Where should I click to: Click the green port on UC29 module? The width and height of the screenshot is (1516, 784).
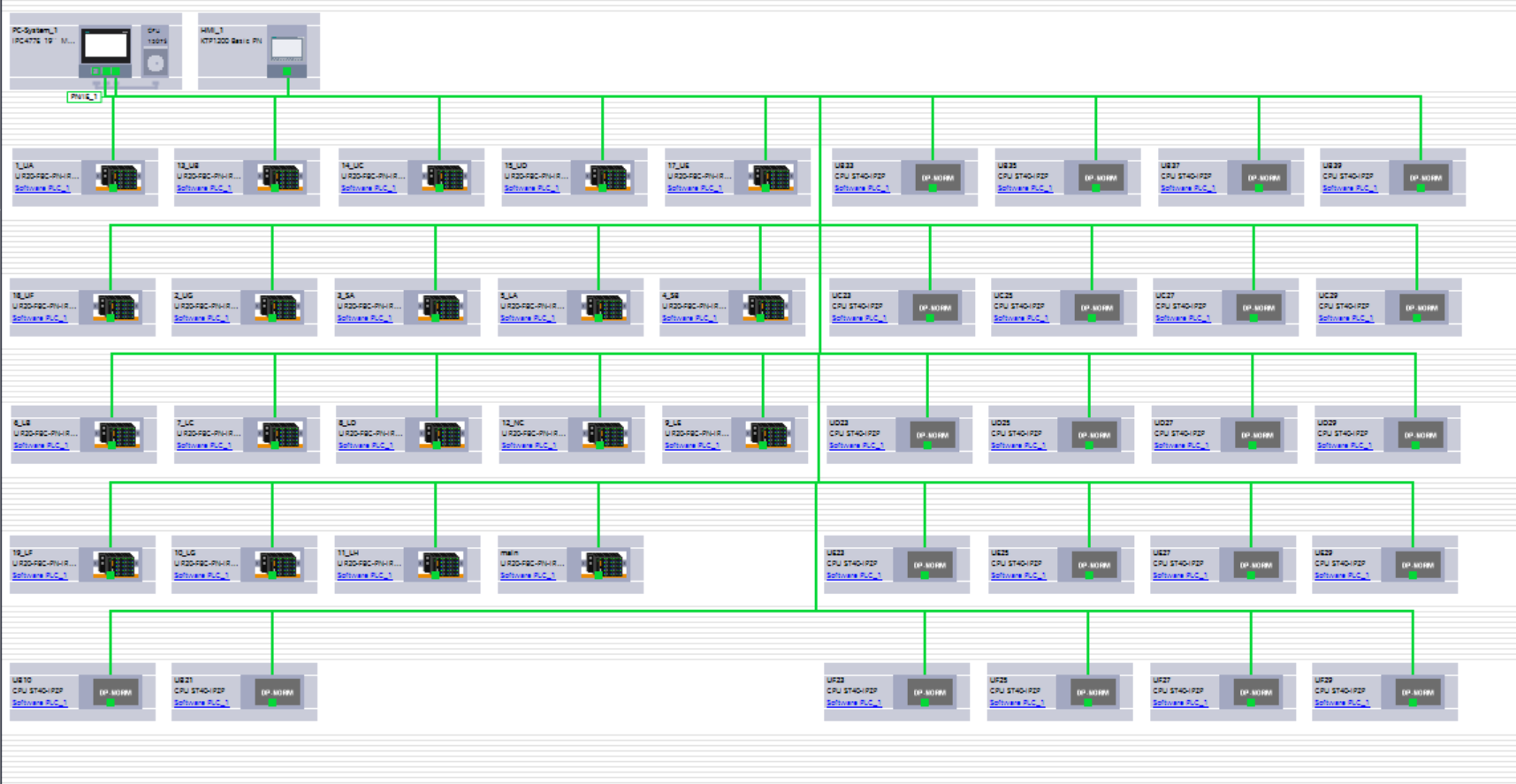[x=1416, y=317]
